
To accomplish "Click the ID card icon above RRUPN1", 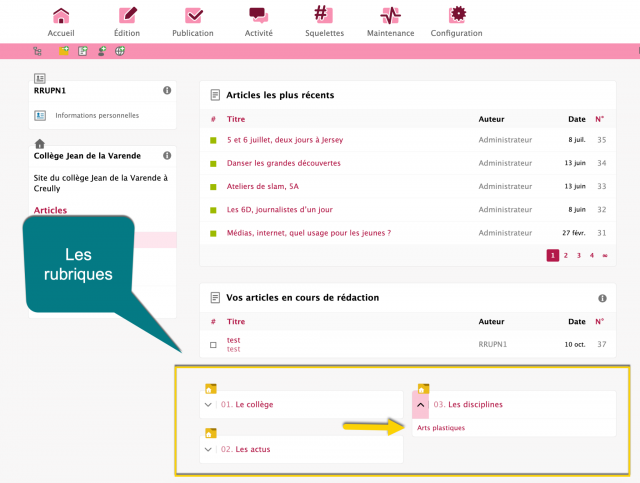I will 40,78.
